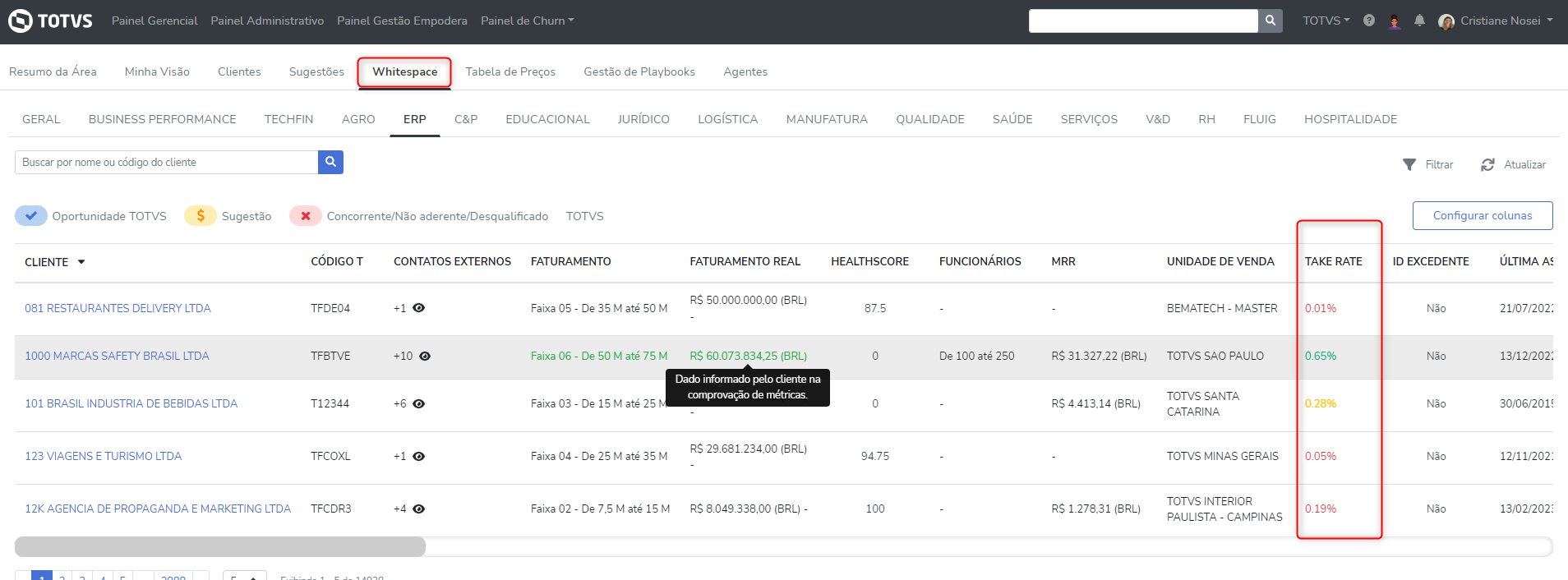Click the Oportunidade TOTVS checkmark badge
The height and width of the screenshot is (580, 1568).
pos(31,216)
